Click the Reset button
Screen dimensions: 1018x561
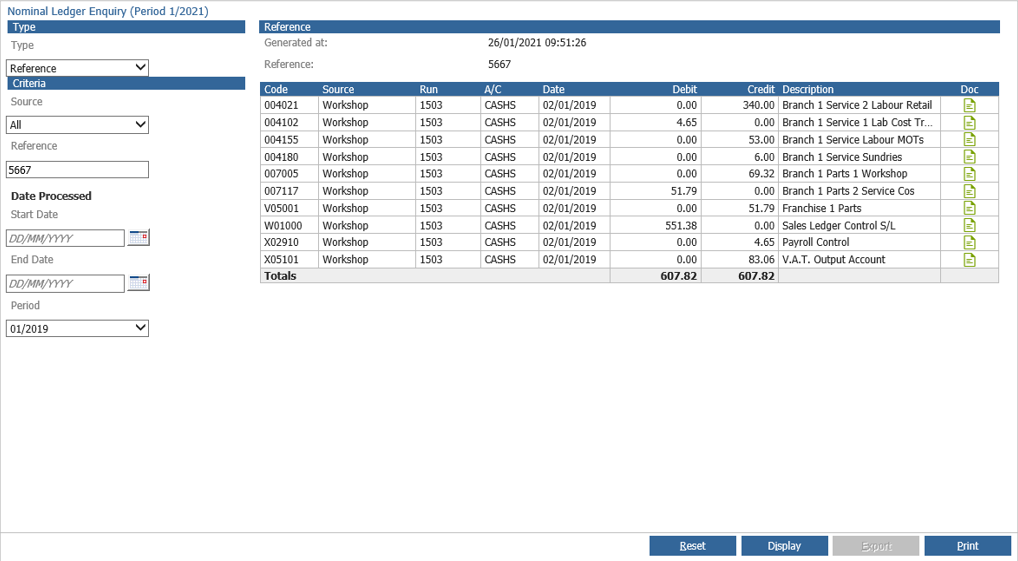[693, 546]
